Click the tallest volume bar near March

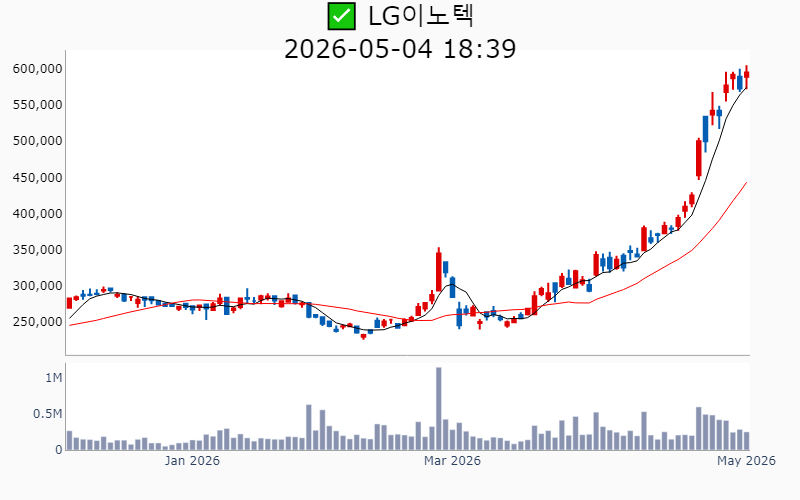[x=439, y=408]
